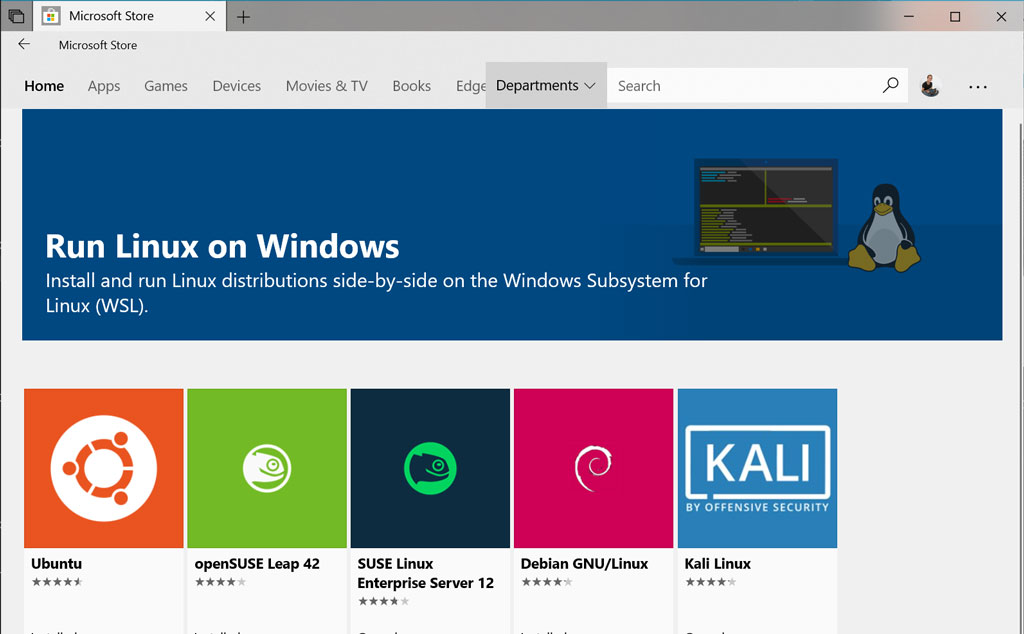Click the Kali Linux title
The height and width of the screenshot is (634, 1024).
(718, 563)
